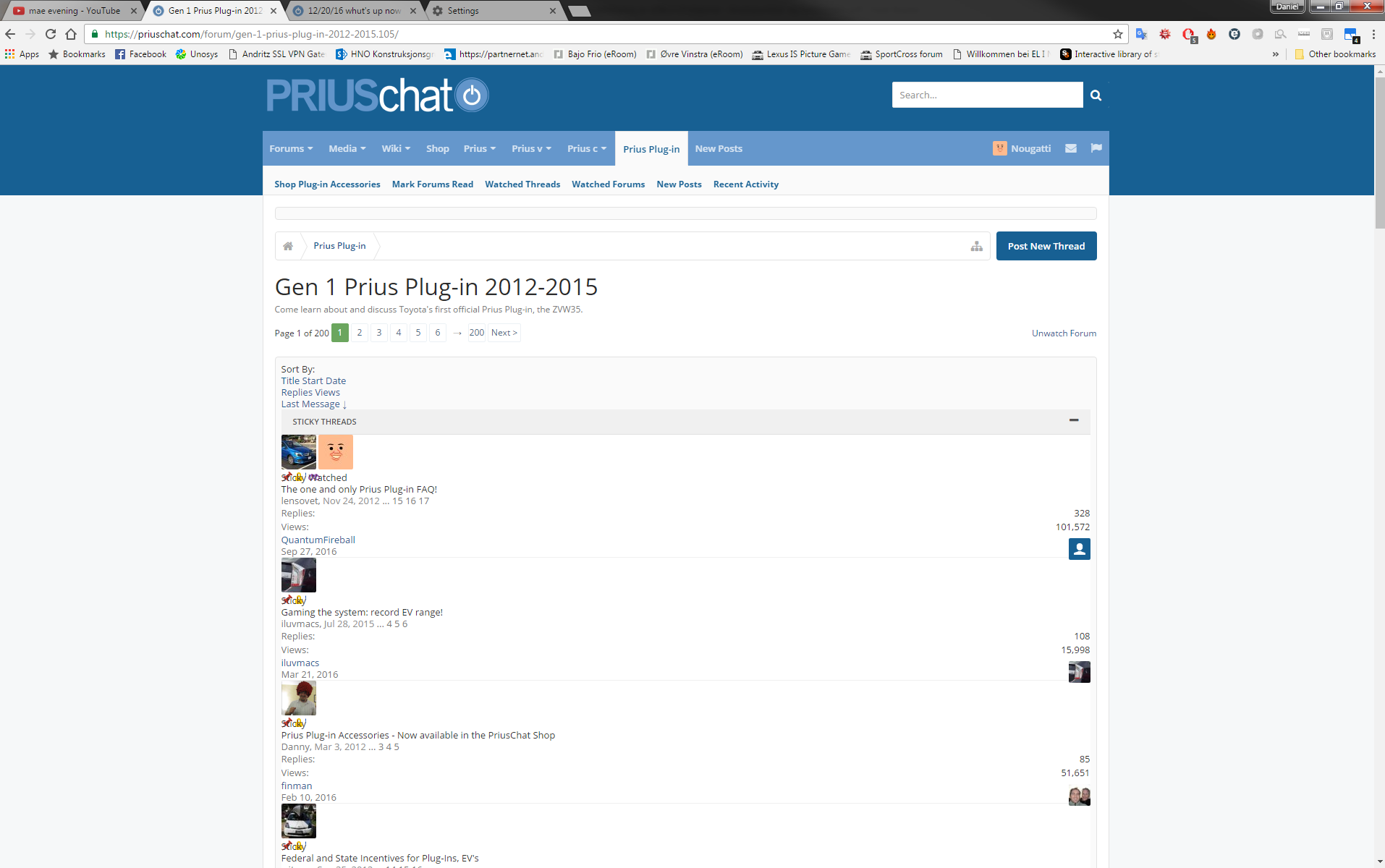
Task: Open the finman last poster link
Action: tap(297, 786)
